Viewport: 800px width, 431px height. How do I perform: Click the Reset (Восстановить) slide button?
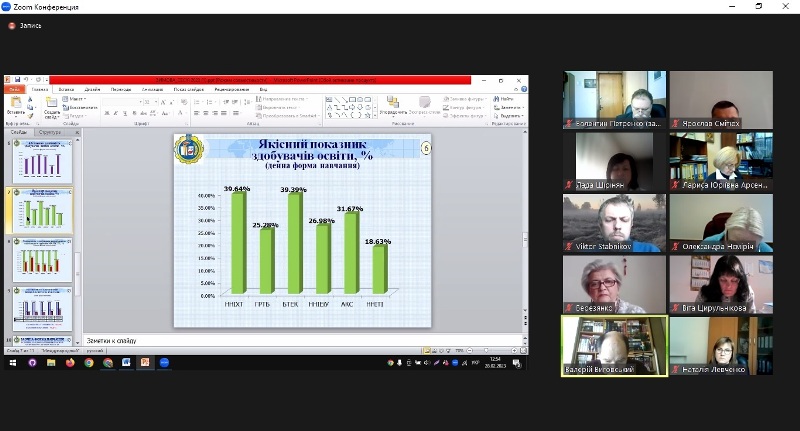click(80, 108)
